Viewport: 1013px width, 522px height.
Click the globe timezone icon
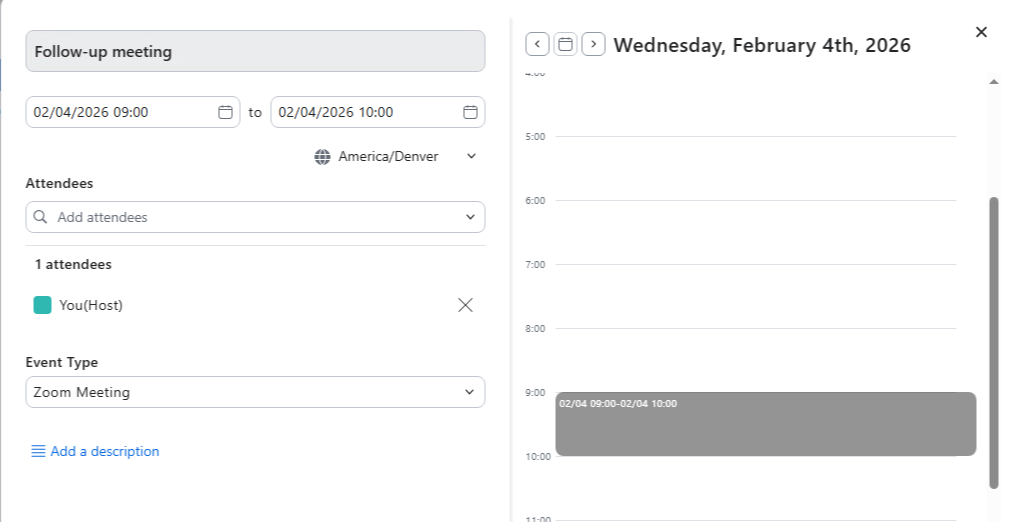coord(322,157)
